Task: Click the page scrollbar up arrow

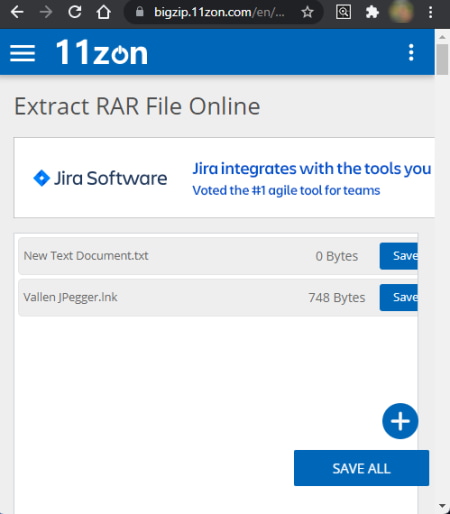Action: coord(442,37)
